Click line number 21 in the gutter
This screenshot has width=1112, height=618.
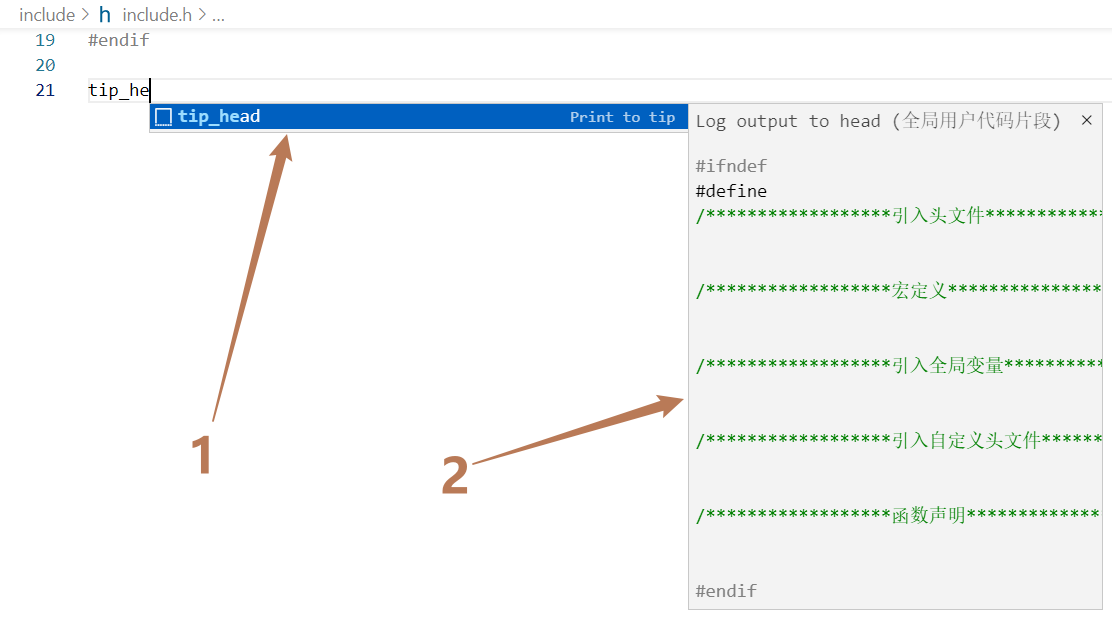(x=45, y=91)
